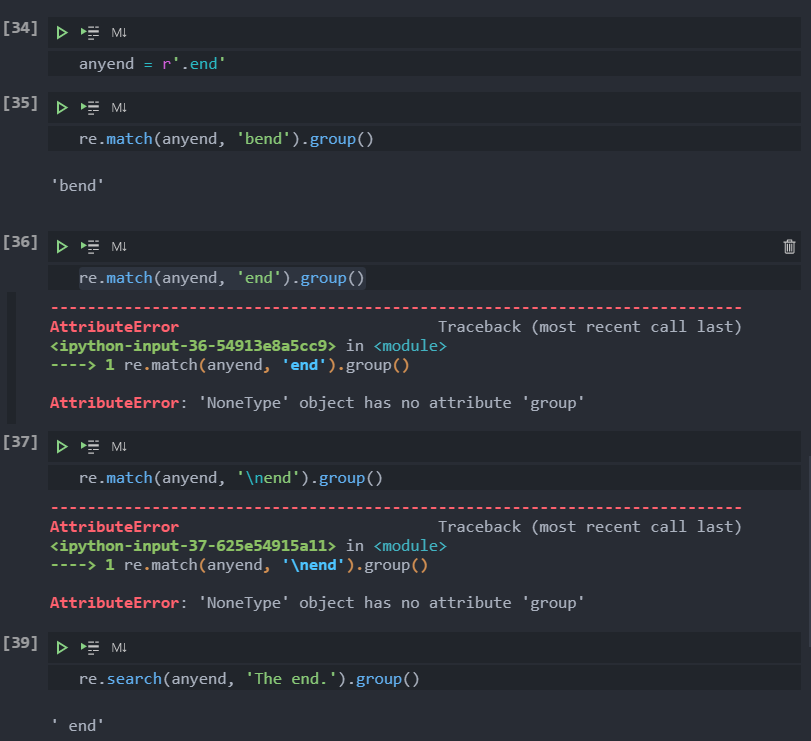Click NoneType error message under cell 36
811x741 pixels.
[317, 403]
